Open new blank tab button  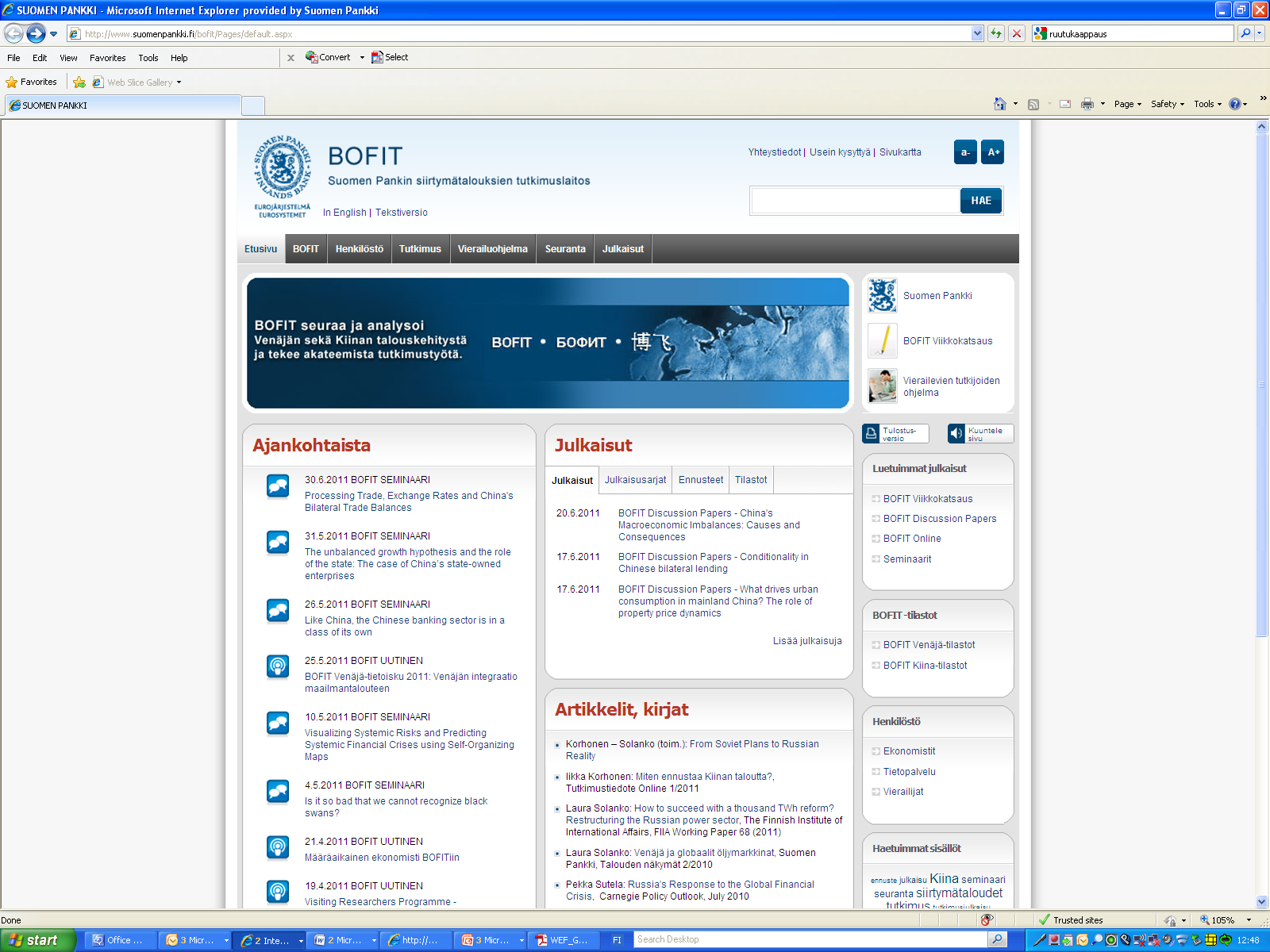pos(253,106)
